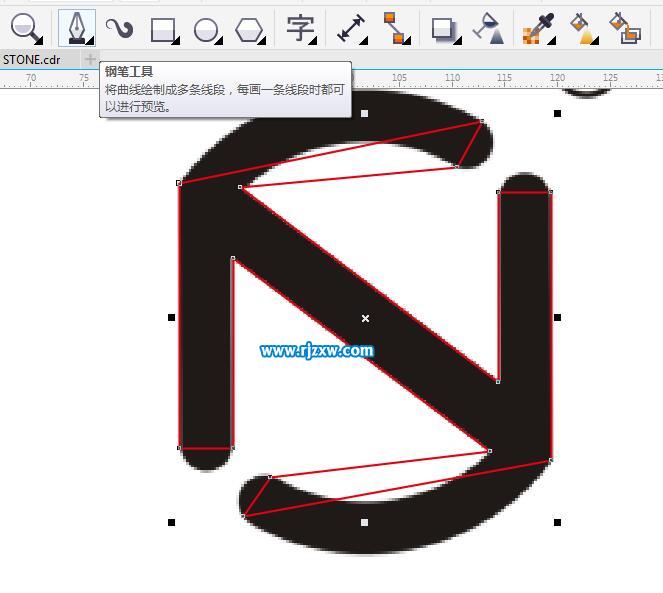The height and width of the screenshot is (593, 663).
Task: Select the Parallel Dimension tool
Action: (x=351, y=28)
